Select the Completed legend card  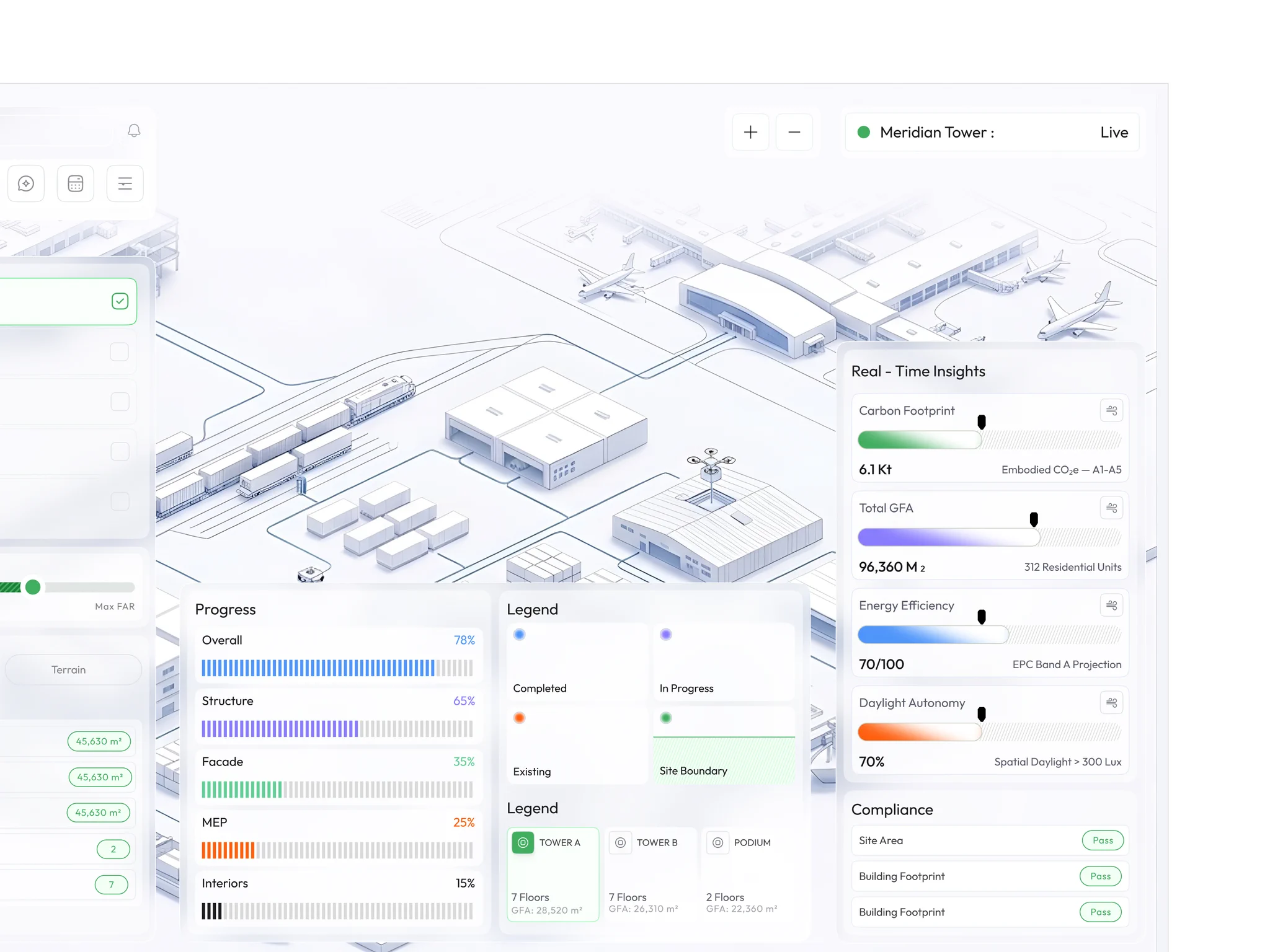(577, 662)
